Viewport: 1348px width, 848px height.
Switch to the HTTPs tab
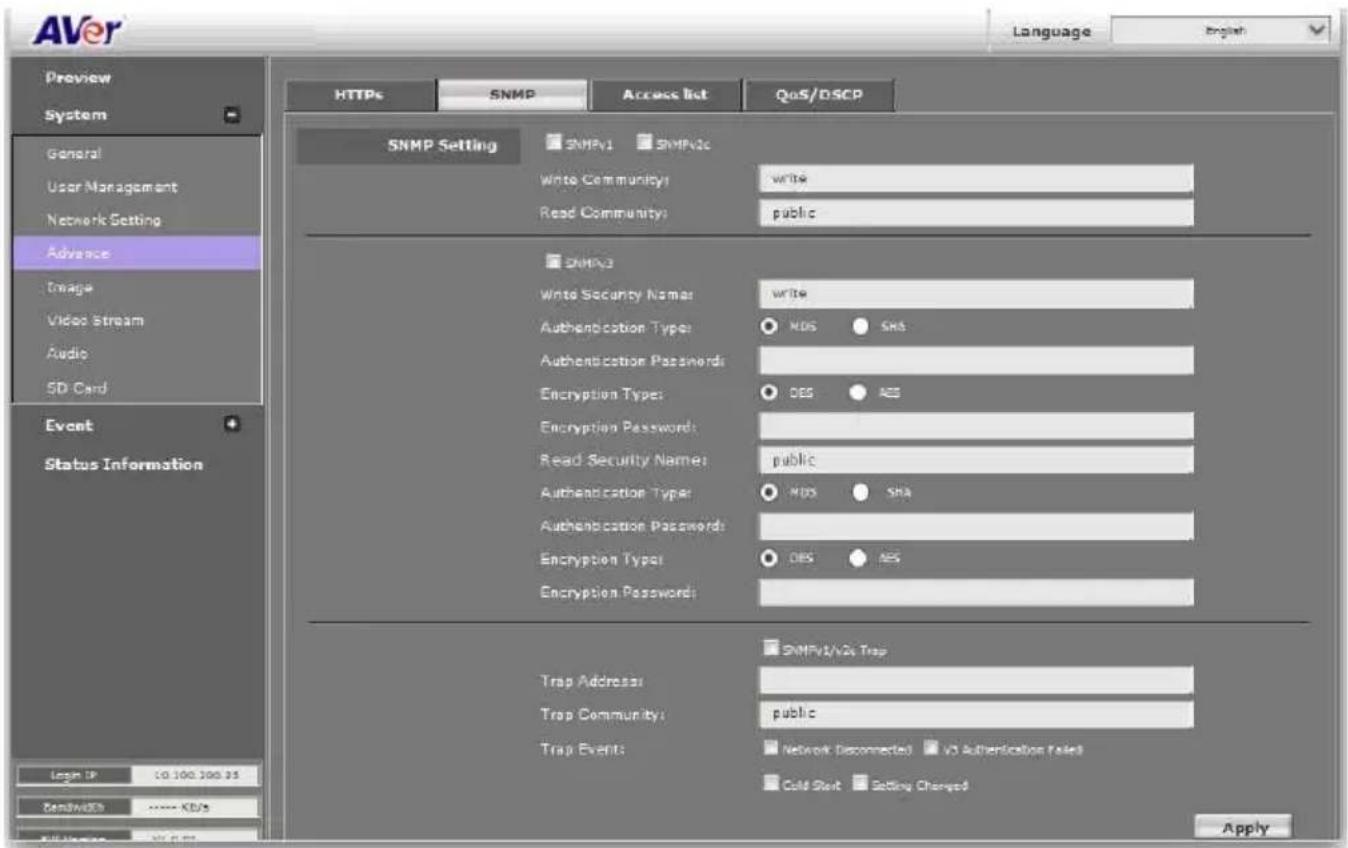point(360,95)
